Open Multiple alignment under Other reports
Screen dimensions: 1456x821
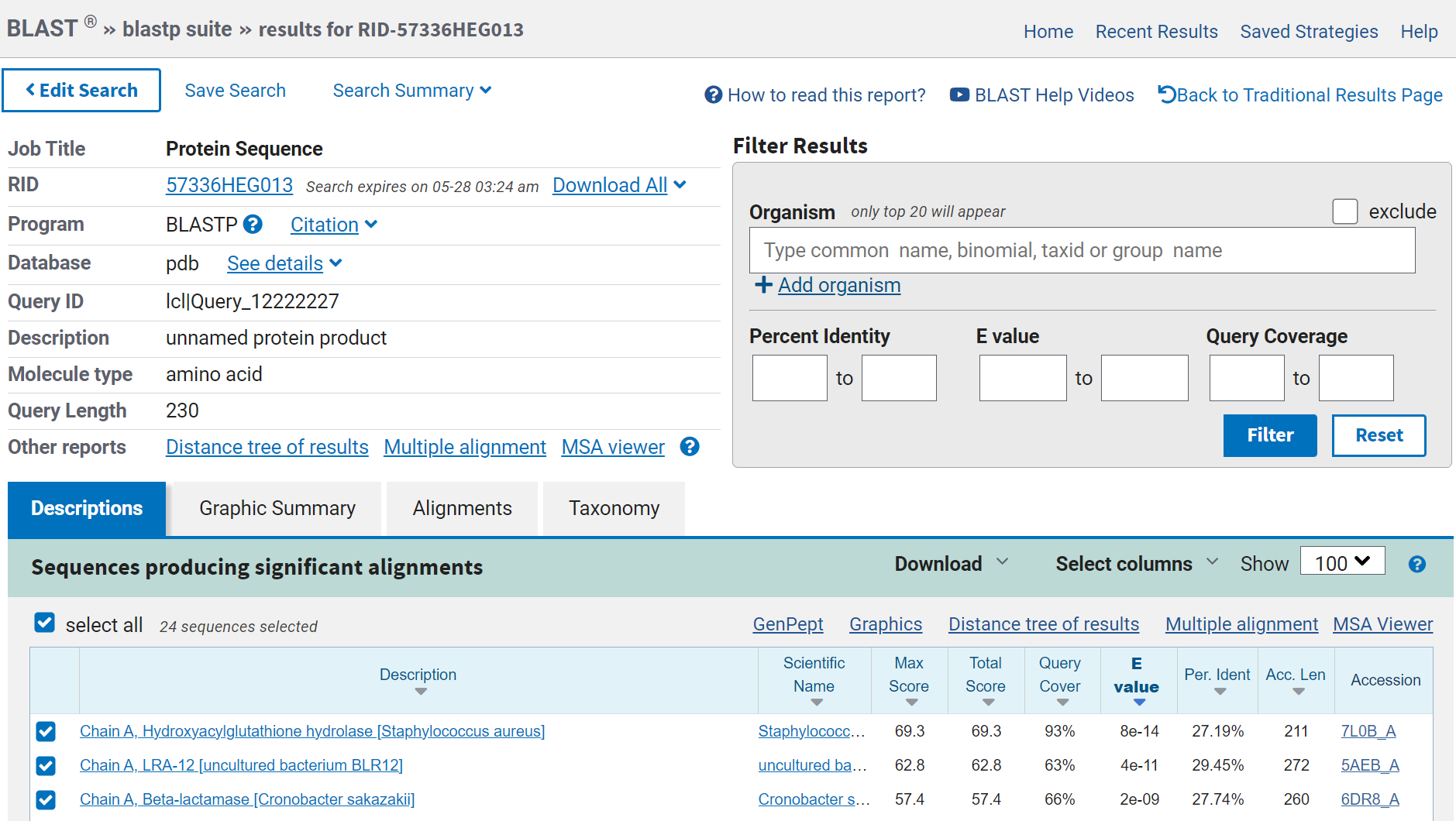[465, 447]
